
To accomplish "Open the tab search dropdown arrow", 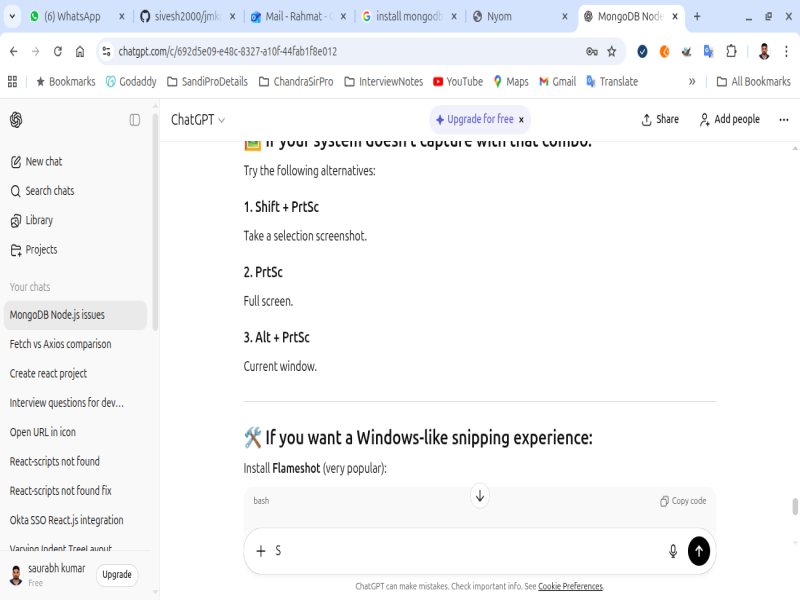I will [x=12, y=16].
